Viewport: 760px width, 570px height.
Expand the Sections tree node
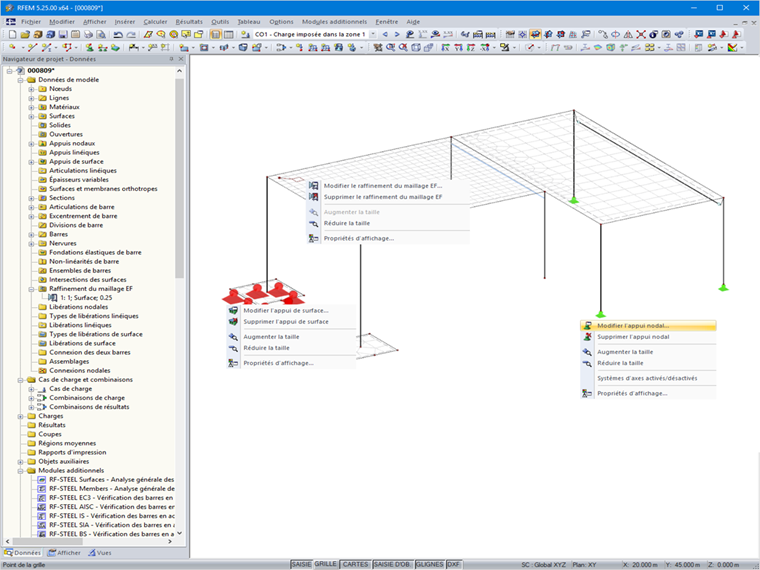point(31,198)
